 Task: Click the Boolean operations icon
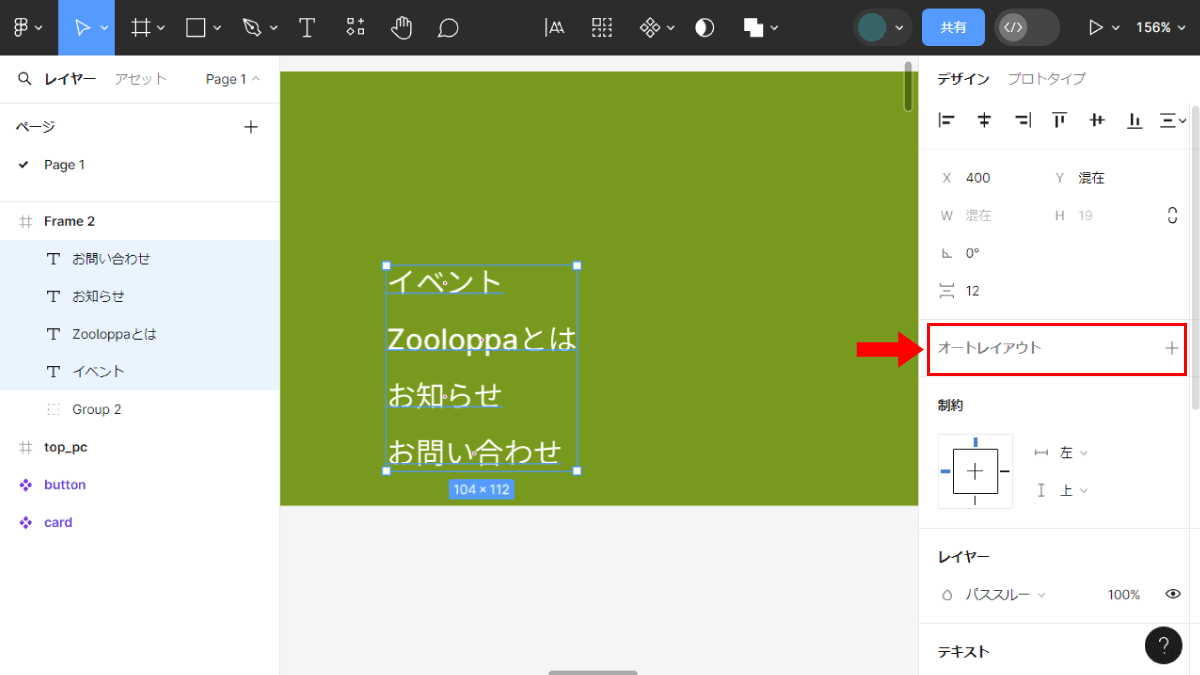point(754,27)
